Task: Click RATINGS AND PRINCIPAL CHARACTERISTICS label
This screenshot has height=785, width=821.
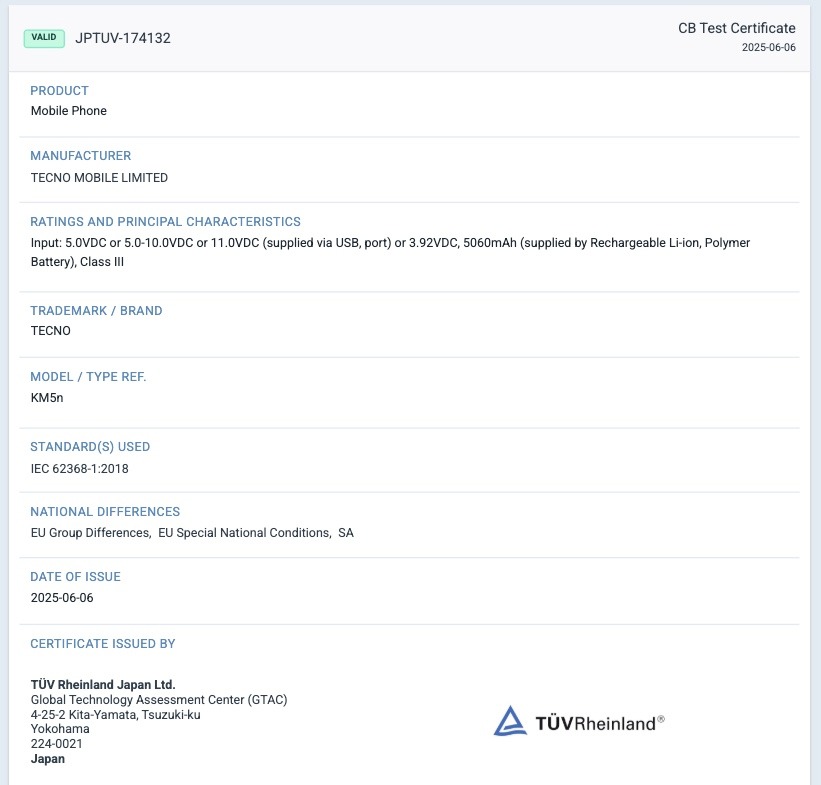Action: click(165, 222)
